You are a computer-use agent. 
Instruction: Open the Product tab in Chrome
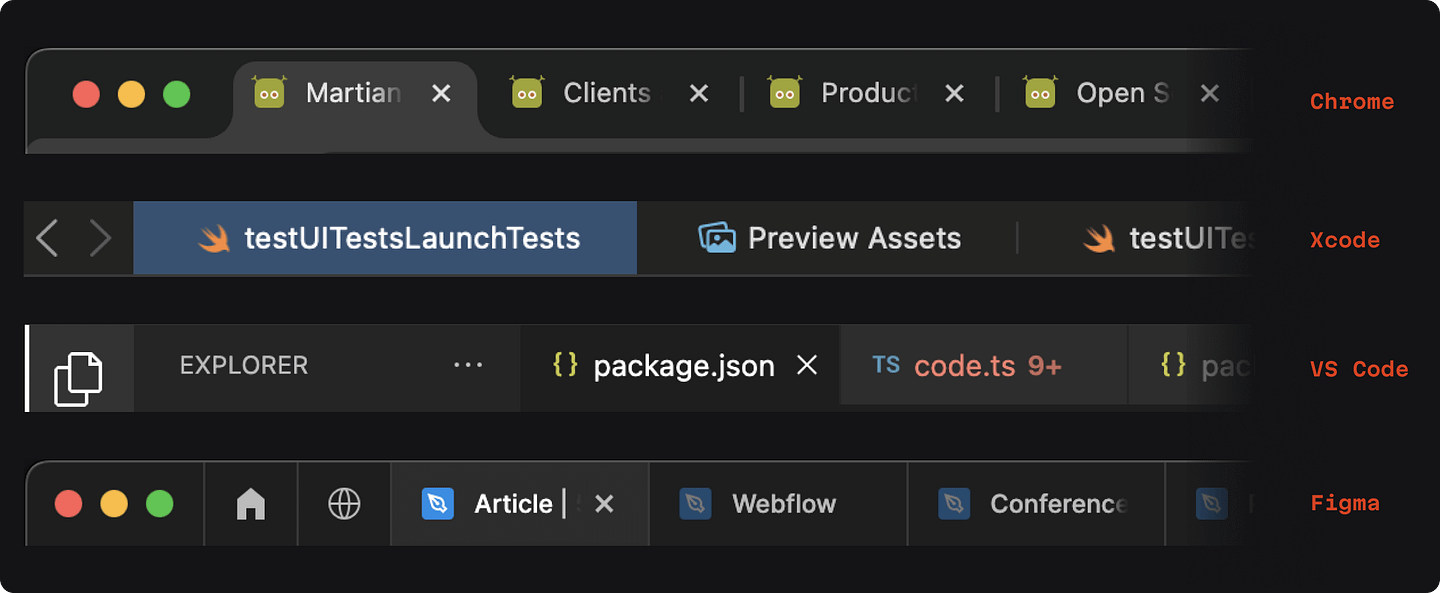(869, 93)
